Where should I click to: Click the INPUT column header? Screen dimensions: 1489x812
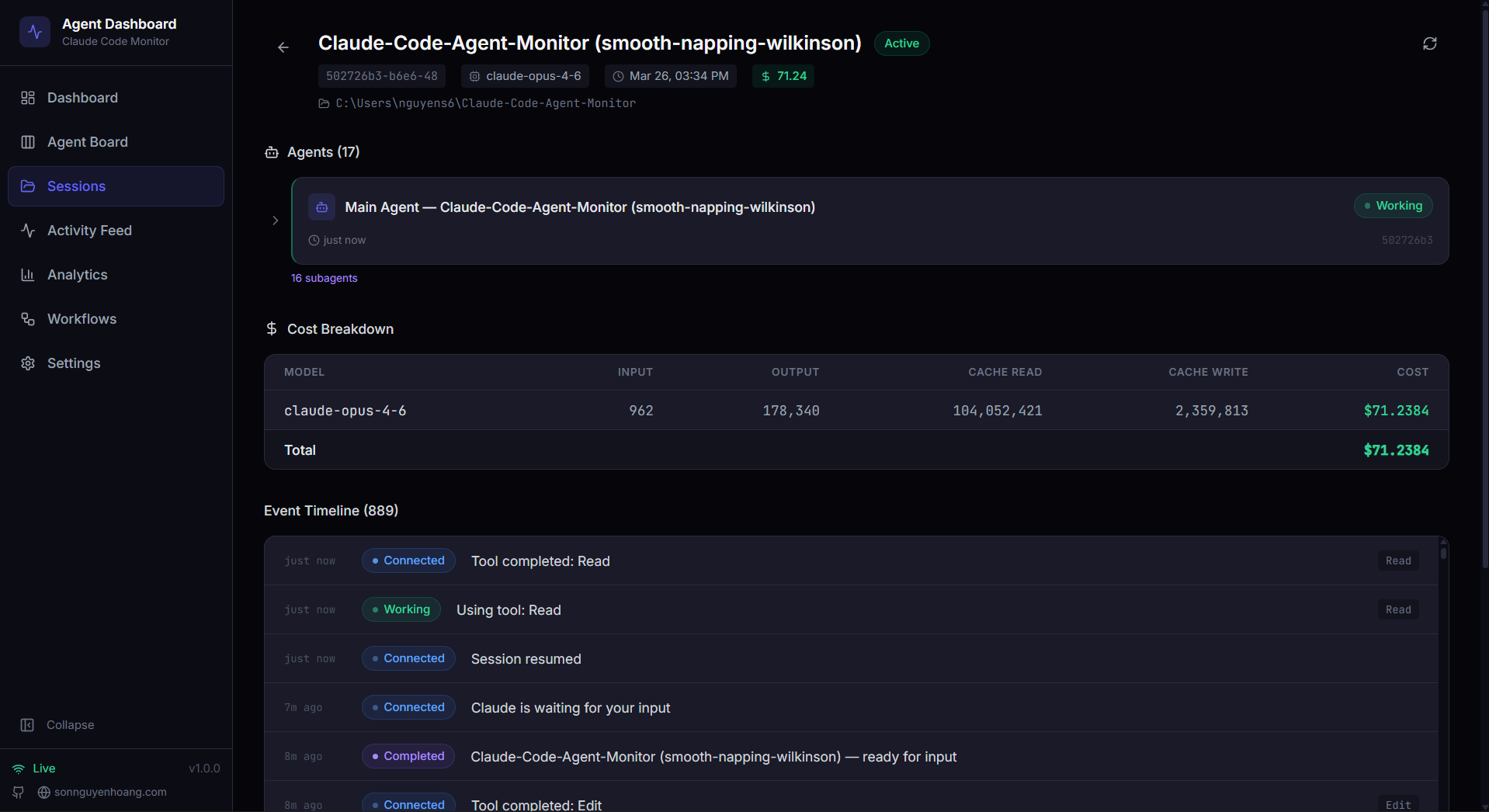point(635,372)
